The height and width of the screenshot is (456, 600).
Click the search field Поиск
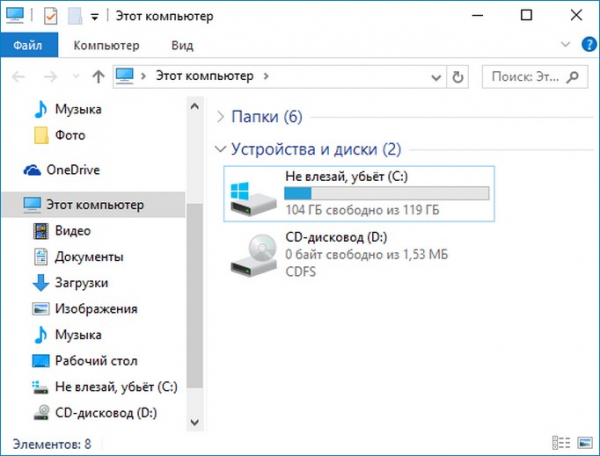point(535,77)
